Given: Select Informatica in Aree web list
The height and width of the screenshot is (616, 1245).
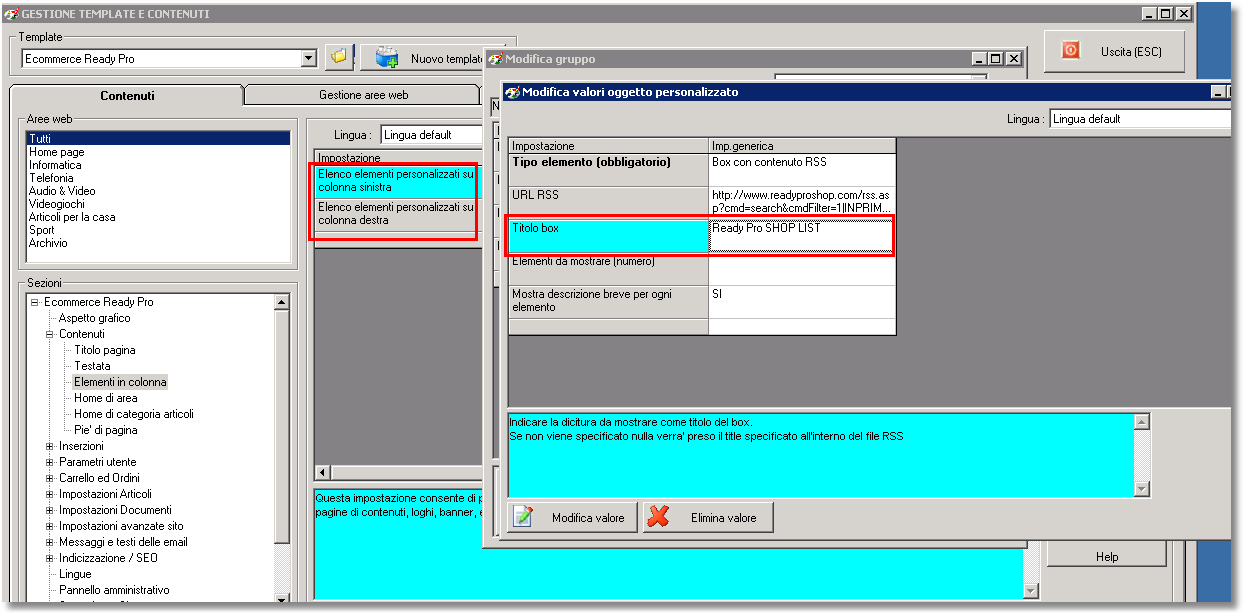Looking at the screenshot, I should point(55,165).
